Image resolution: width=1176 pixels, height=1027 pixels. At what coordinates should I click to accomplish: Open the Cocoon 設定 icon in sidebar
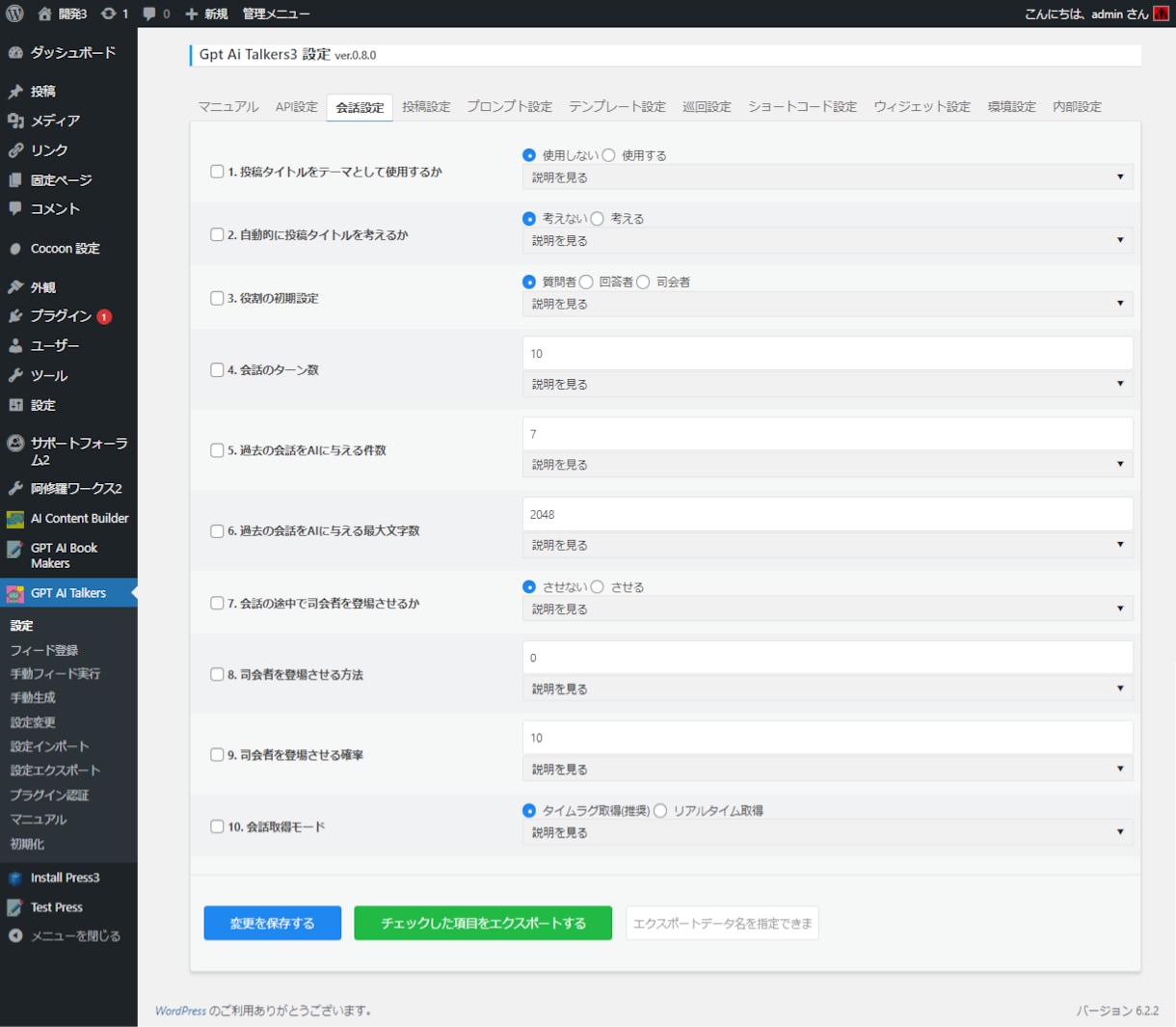pyautogui.click(x=15, y=249)
